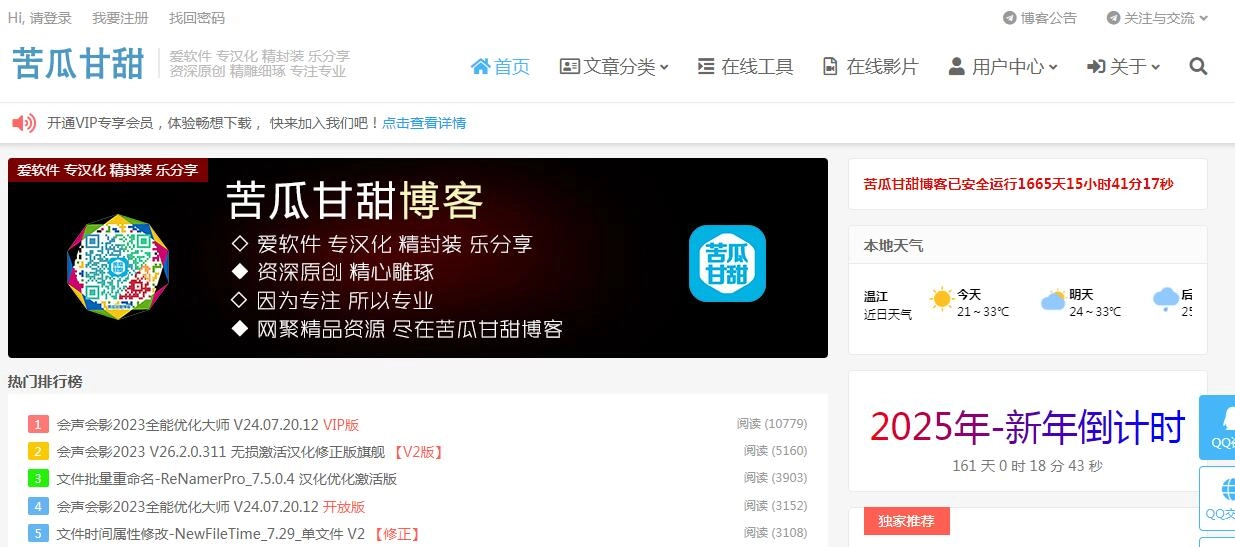Click the 我要注册 registration link
1235x547 pixels.
(120, 18)
